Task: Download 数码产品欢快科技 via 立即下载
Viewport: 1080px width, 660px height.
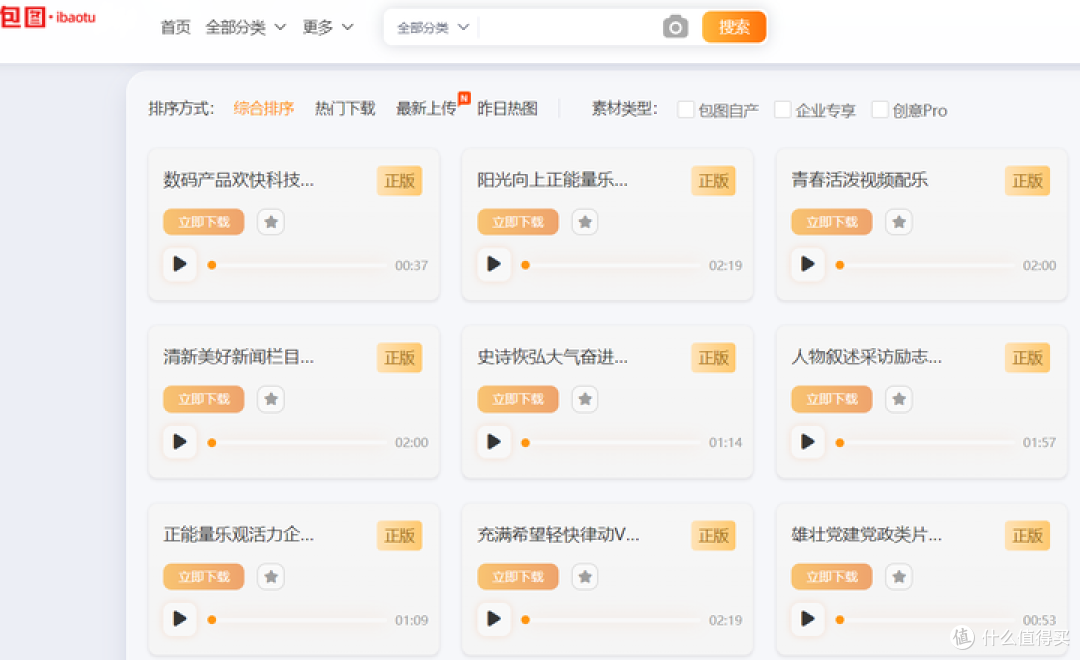Action: 204,222
